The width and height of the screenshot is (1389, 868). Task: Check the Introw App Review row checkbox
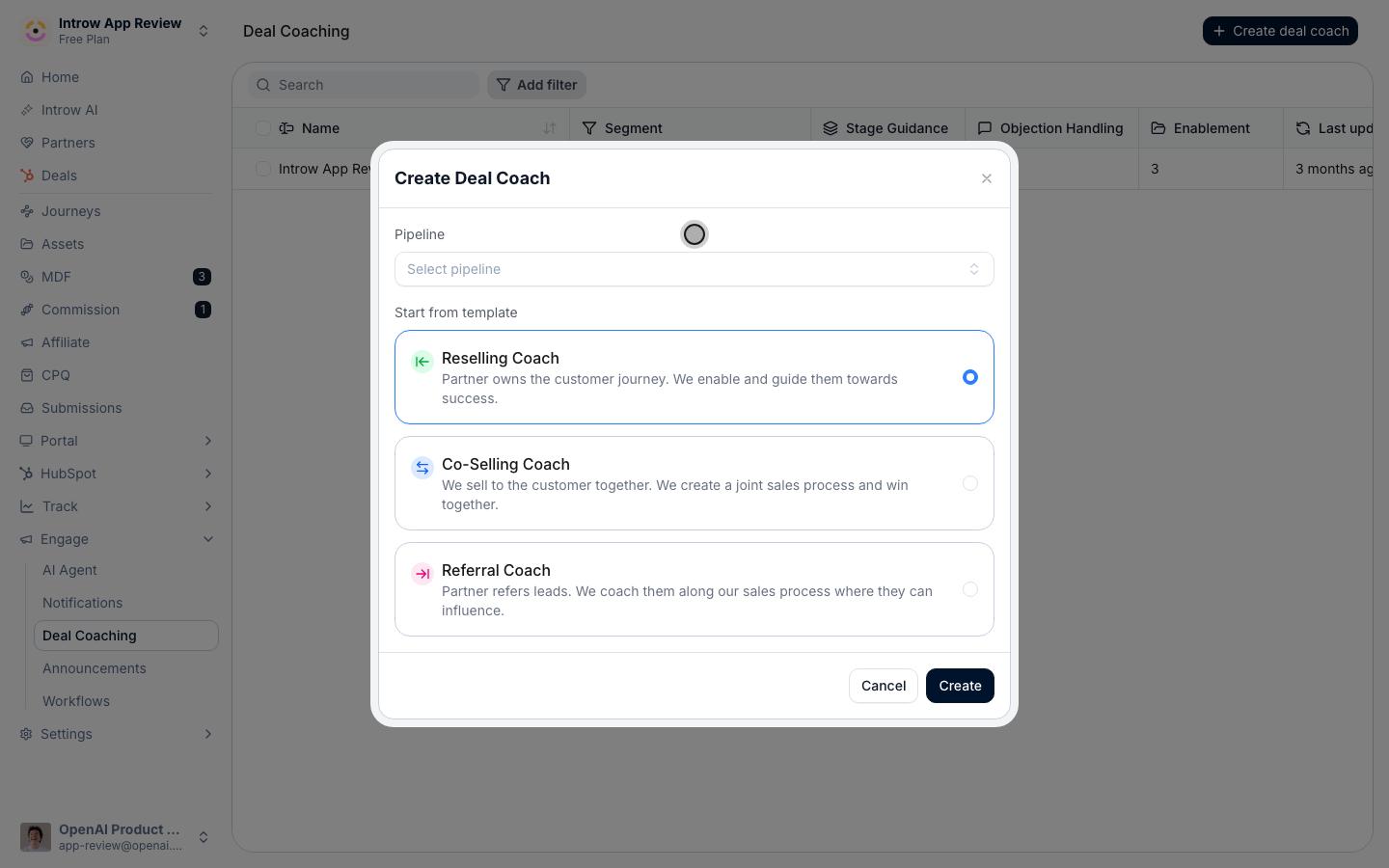point(263,169)
